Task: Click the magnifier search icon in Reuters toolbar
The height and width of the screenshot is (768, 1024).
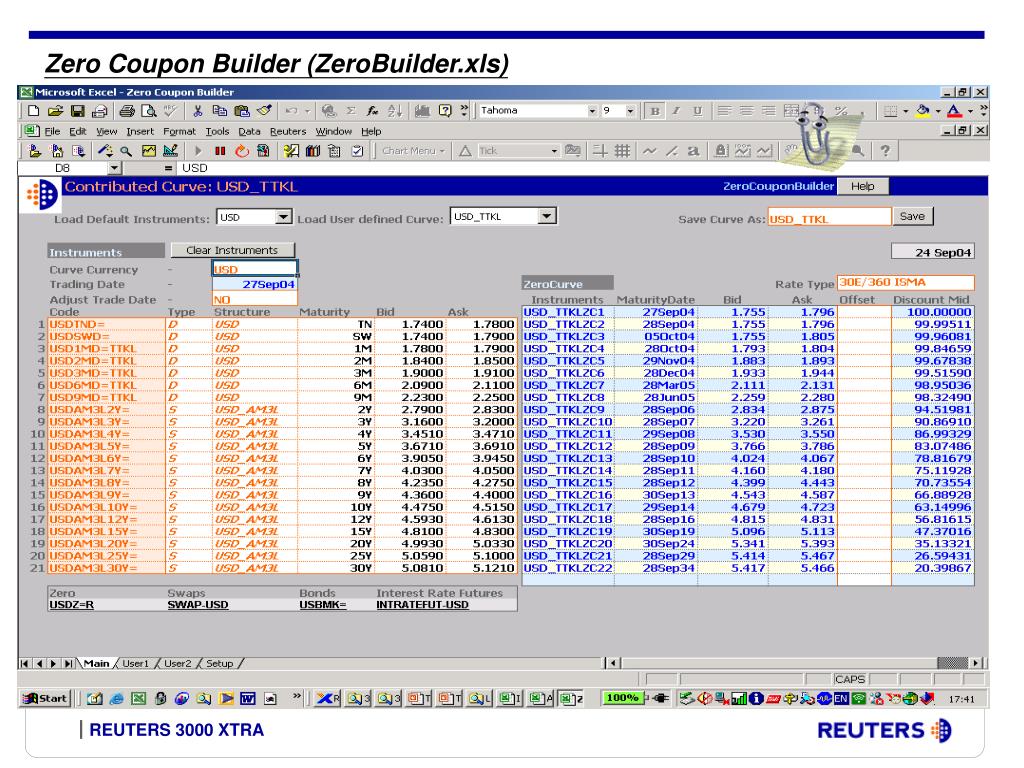Action: [126, 152]
